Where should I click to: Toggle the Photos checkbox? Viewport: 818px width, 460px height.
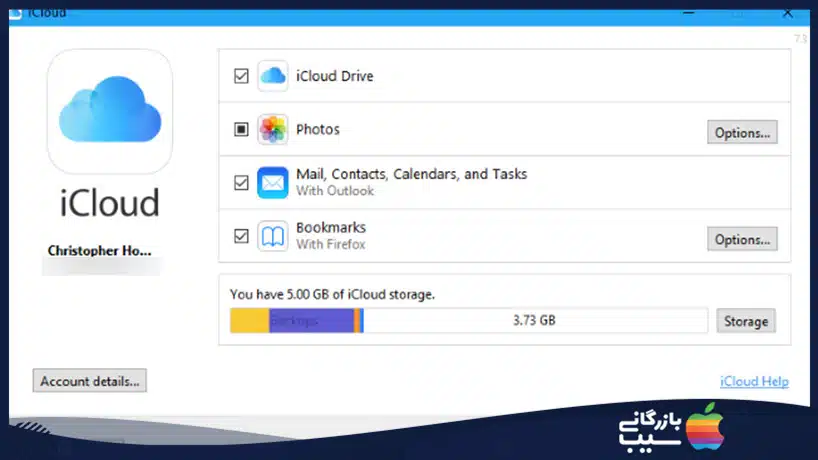pyautogui.click(x=241, y=129)
